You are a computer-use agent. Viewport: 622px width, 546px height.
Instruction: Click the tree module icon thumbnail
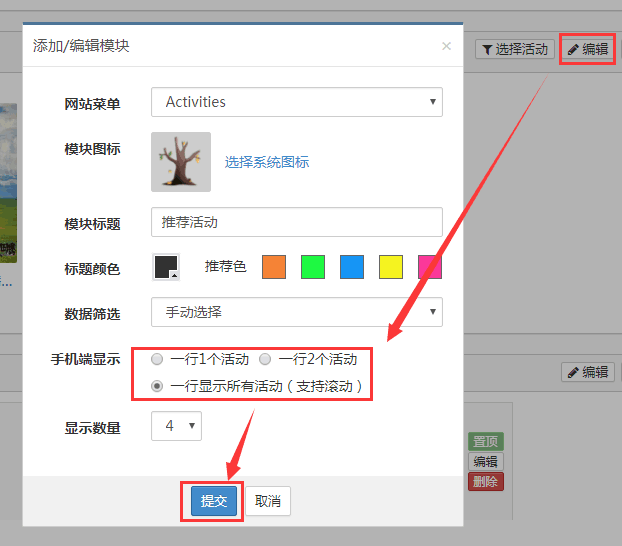181,162
